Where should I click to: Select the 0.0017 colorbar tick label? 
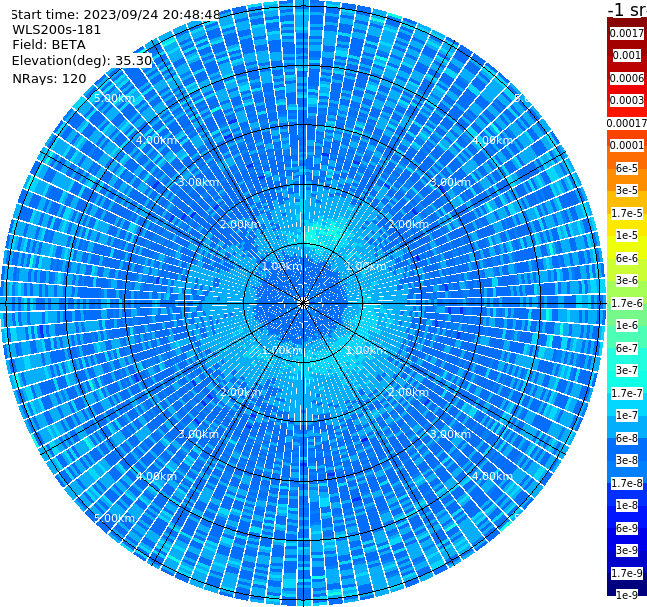pyautogui.click(x=627, y=33)
